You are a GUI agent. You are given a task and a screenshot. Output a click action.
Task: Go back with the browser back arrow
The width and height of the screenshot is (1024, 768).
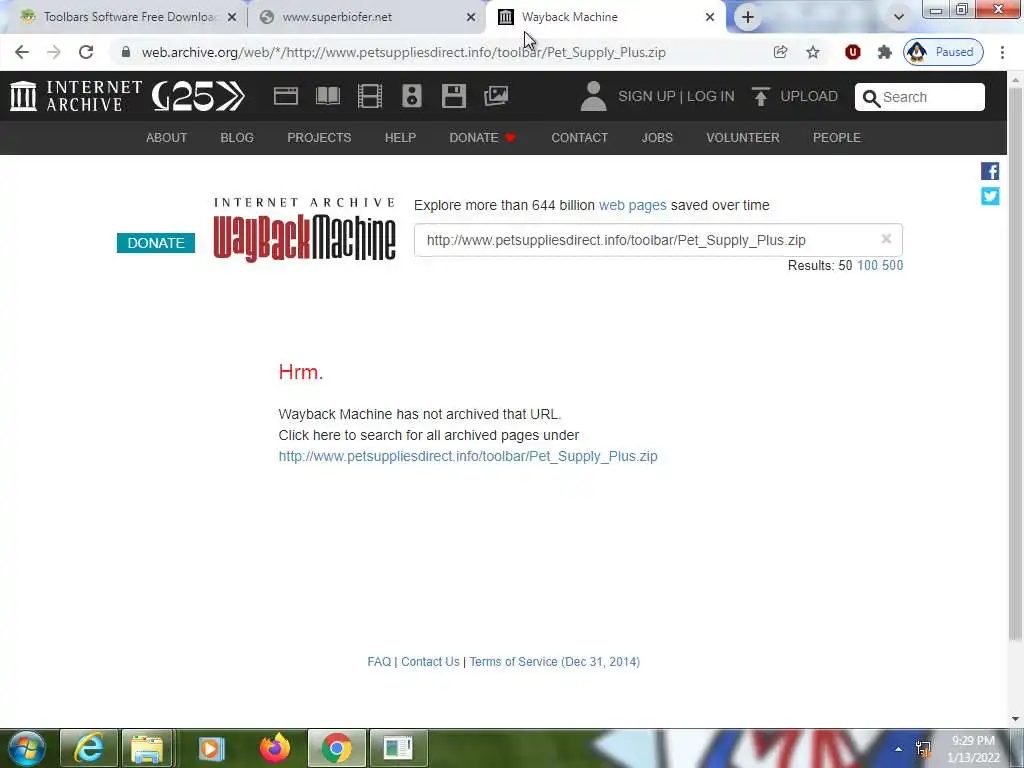pyautogui.click(x=22, y=52)
